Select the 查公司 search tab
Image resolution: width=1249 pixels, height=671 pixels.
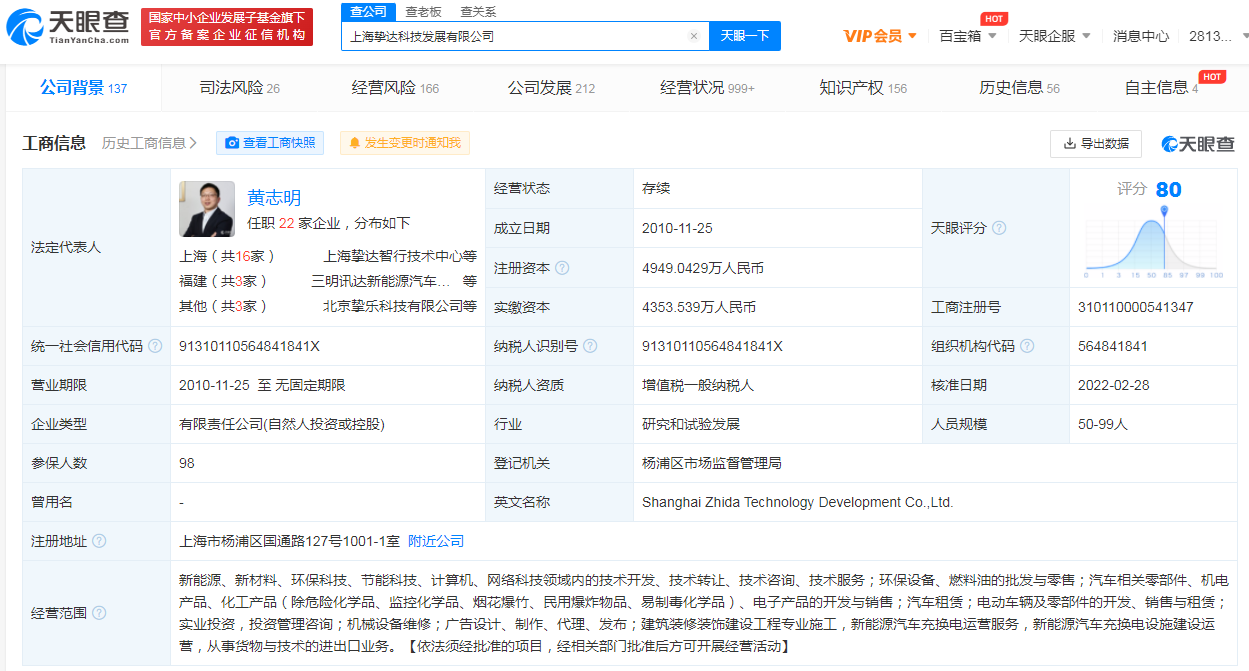click(366, 11)
